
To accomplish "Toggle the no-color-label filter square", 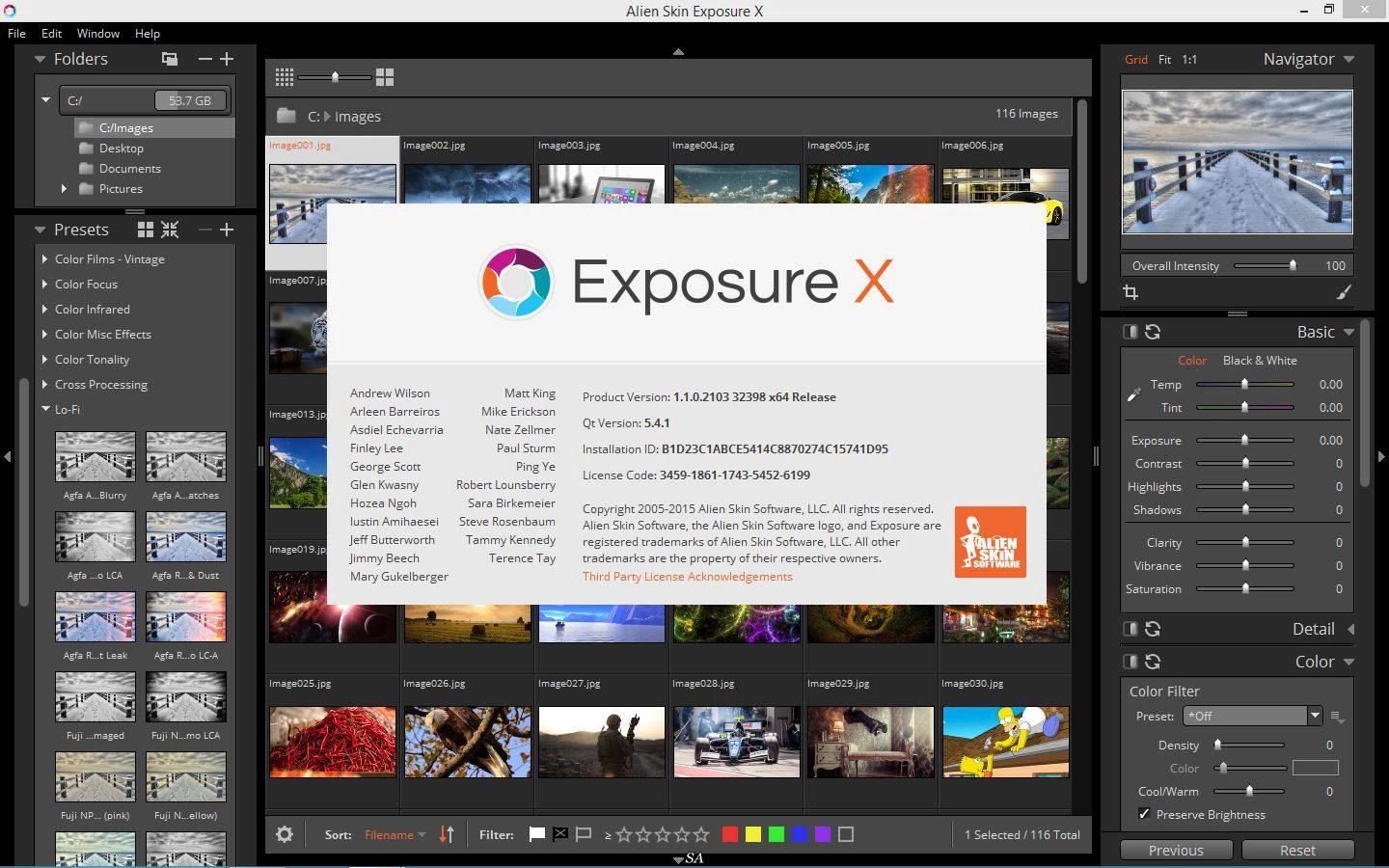I will pos(846,834).
